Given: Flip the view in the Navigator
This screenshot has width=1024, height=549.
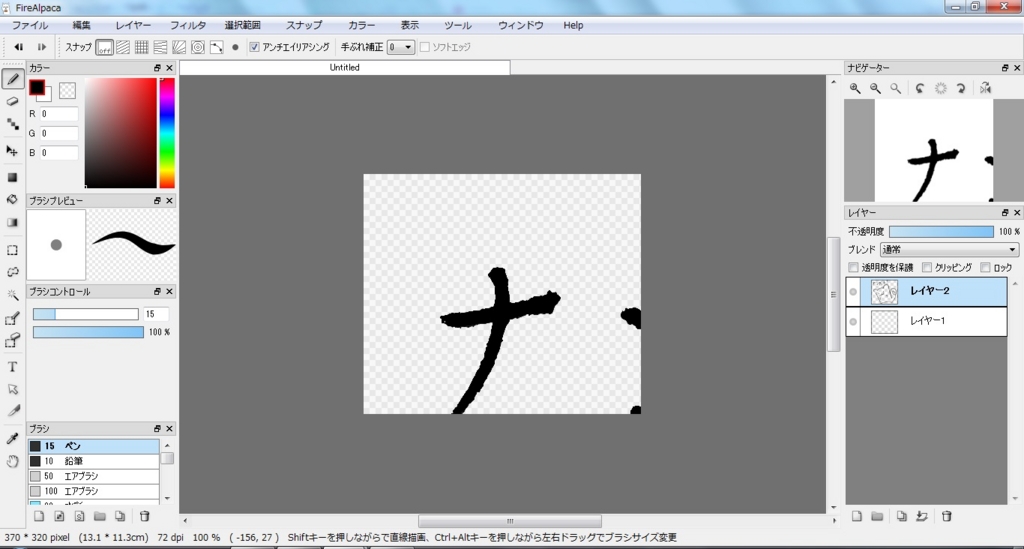Looking at the screenshot, I should coord(985,88).
